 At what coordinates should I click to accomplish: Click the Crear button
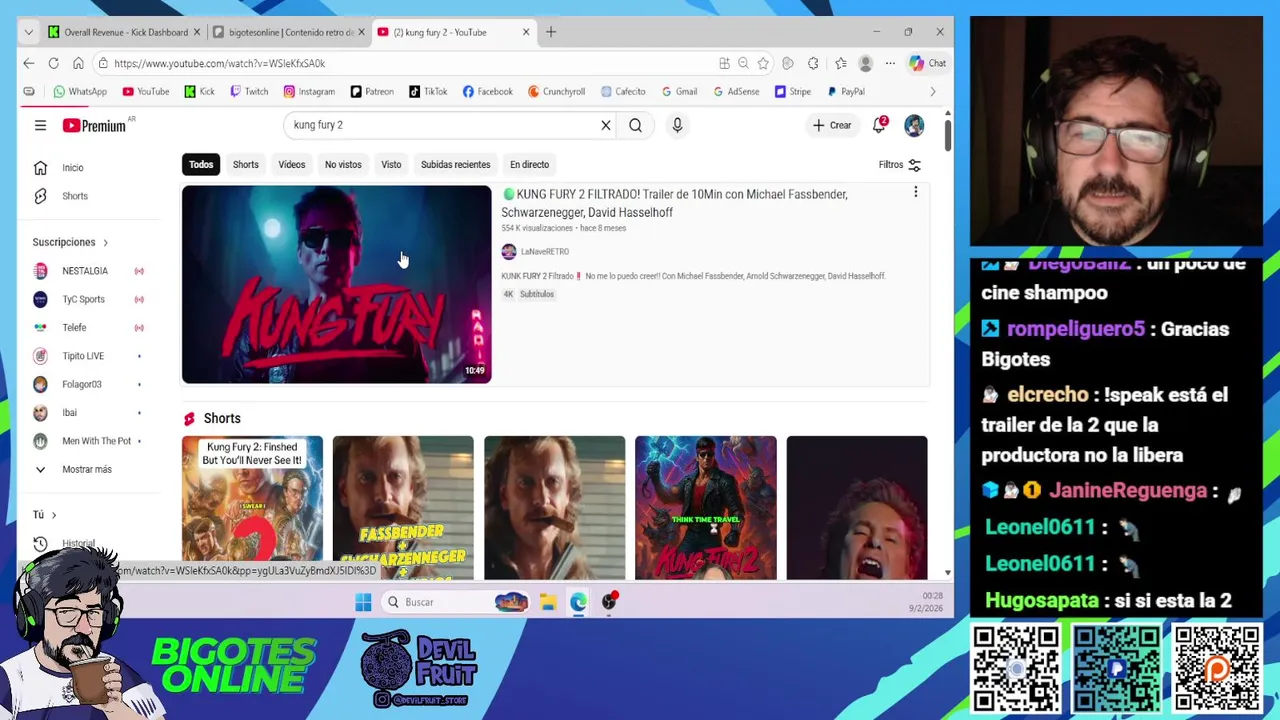[832, 125]
